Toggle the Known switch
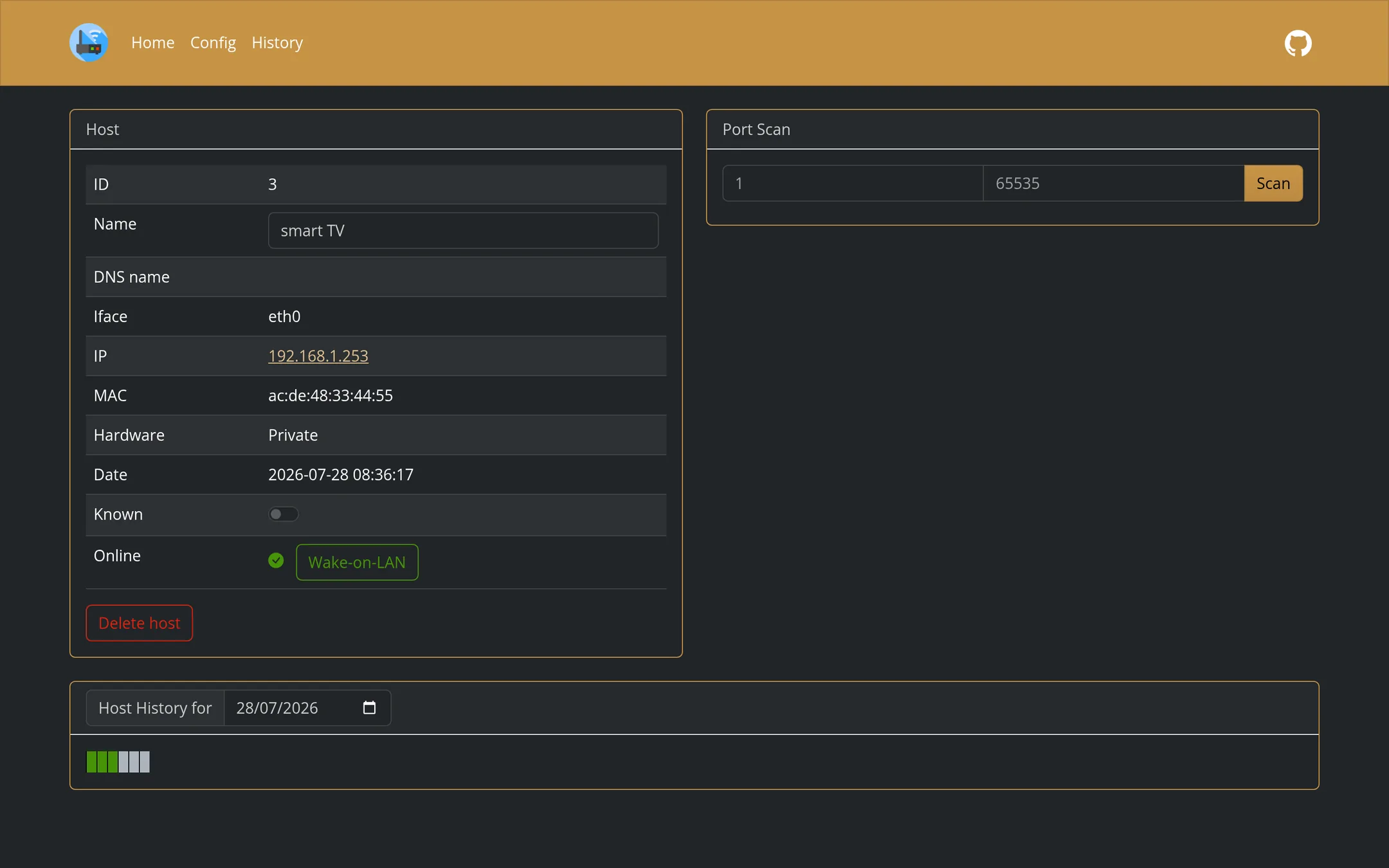Screen dimensions: 1389x868 click(x=284, y=514)
